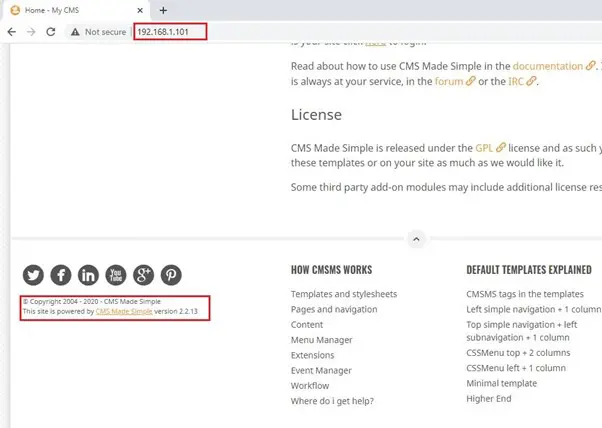Visit the forum link

tap(448, 82)
